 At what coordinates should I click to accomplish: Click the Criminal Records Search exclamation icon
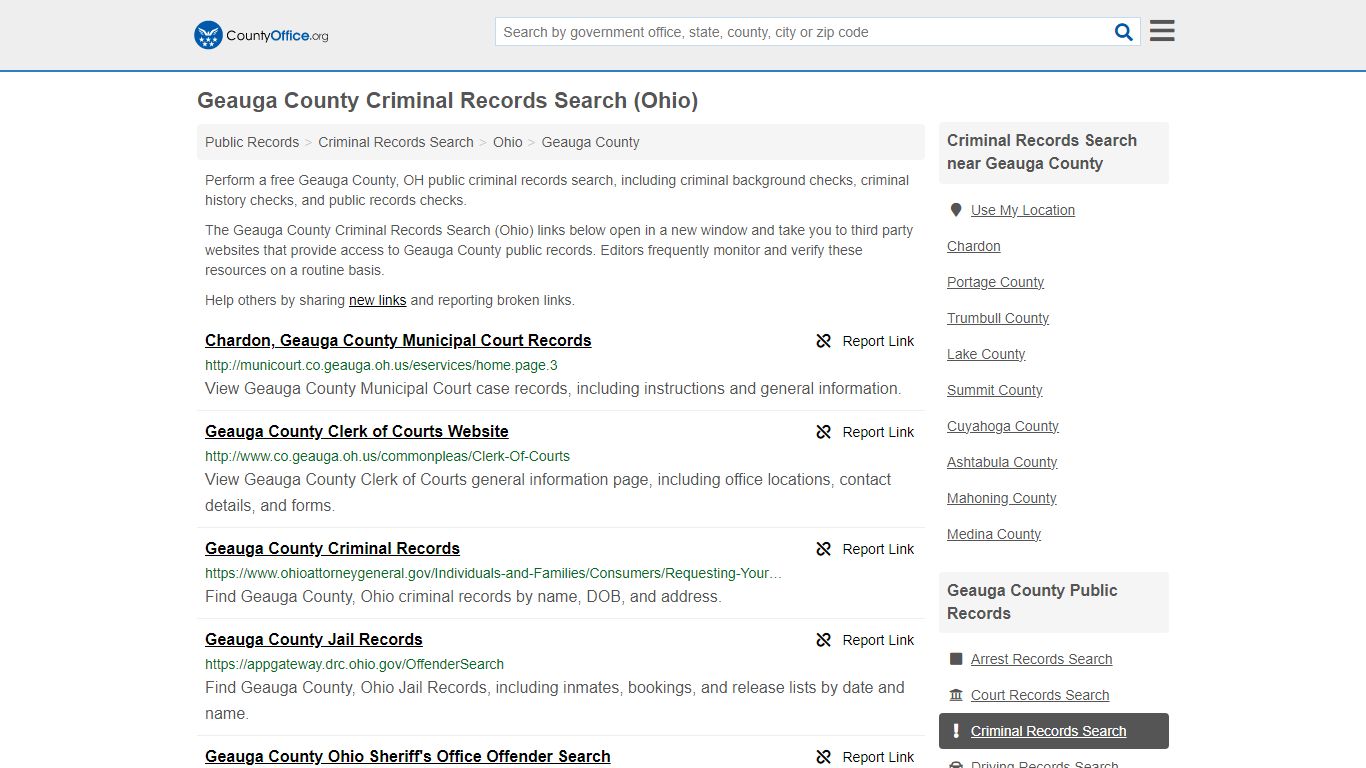[956, 731]
